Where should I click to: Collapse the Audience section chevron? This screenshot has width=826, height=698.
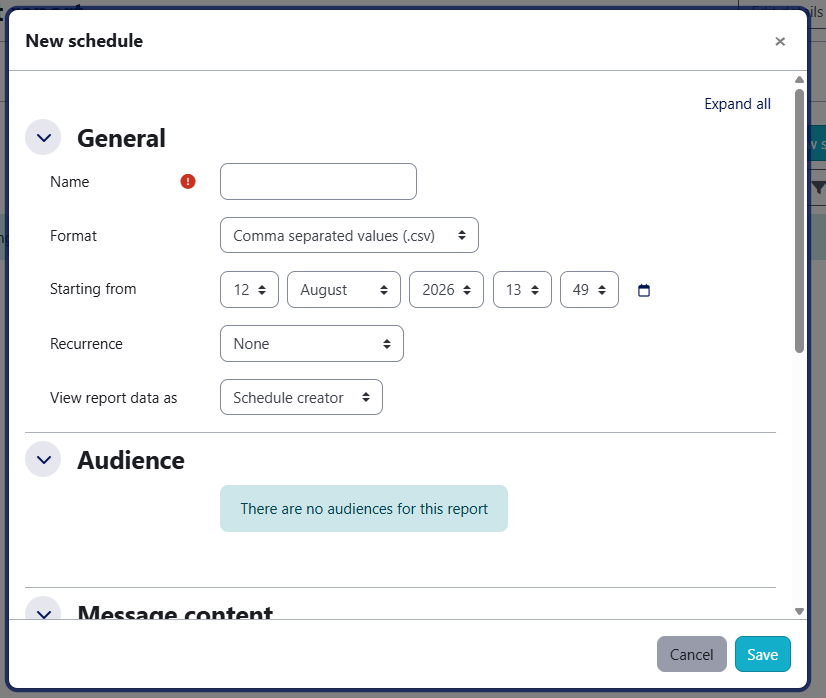[44, 459]
